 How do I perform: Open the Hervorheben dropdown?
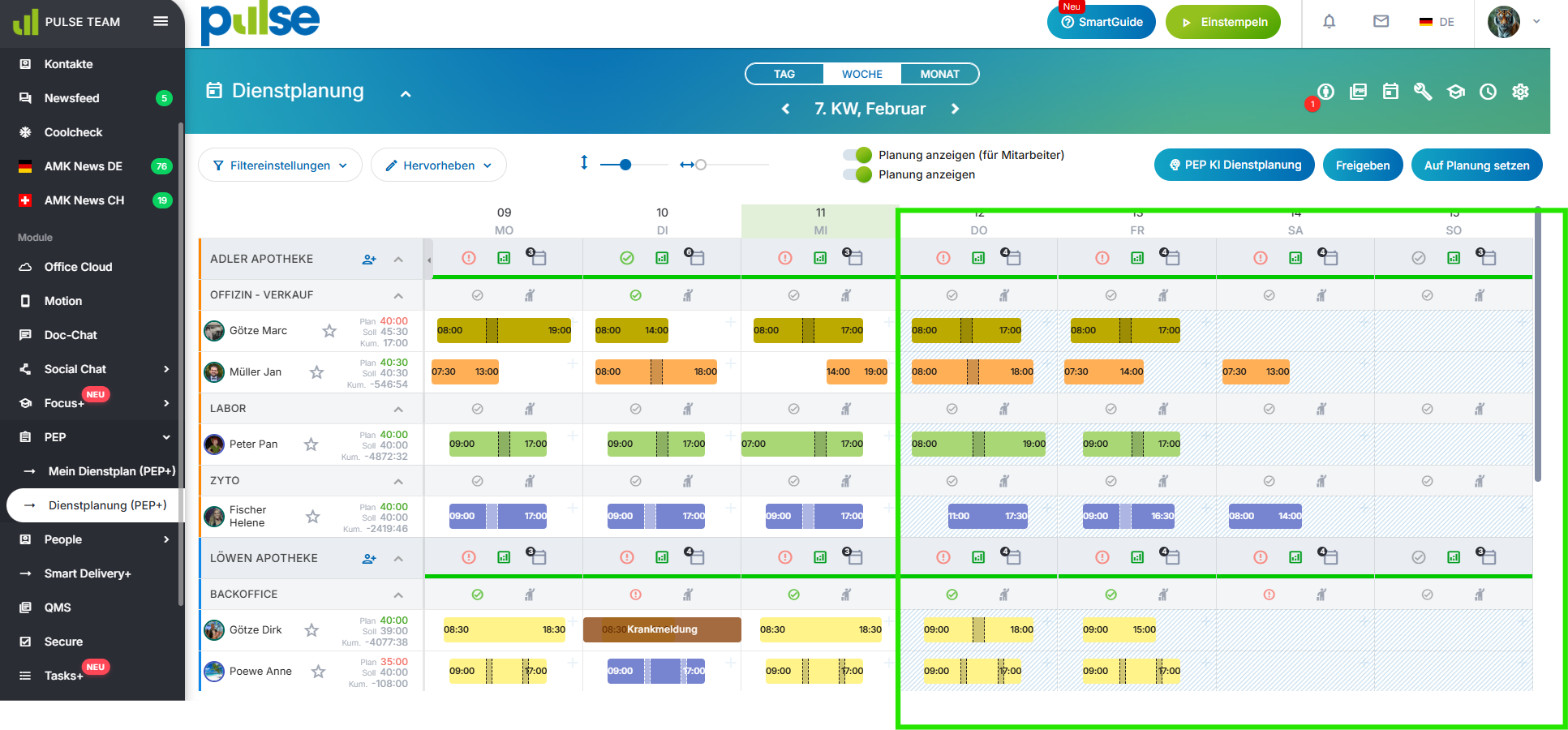click(x=439, y=165)
